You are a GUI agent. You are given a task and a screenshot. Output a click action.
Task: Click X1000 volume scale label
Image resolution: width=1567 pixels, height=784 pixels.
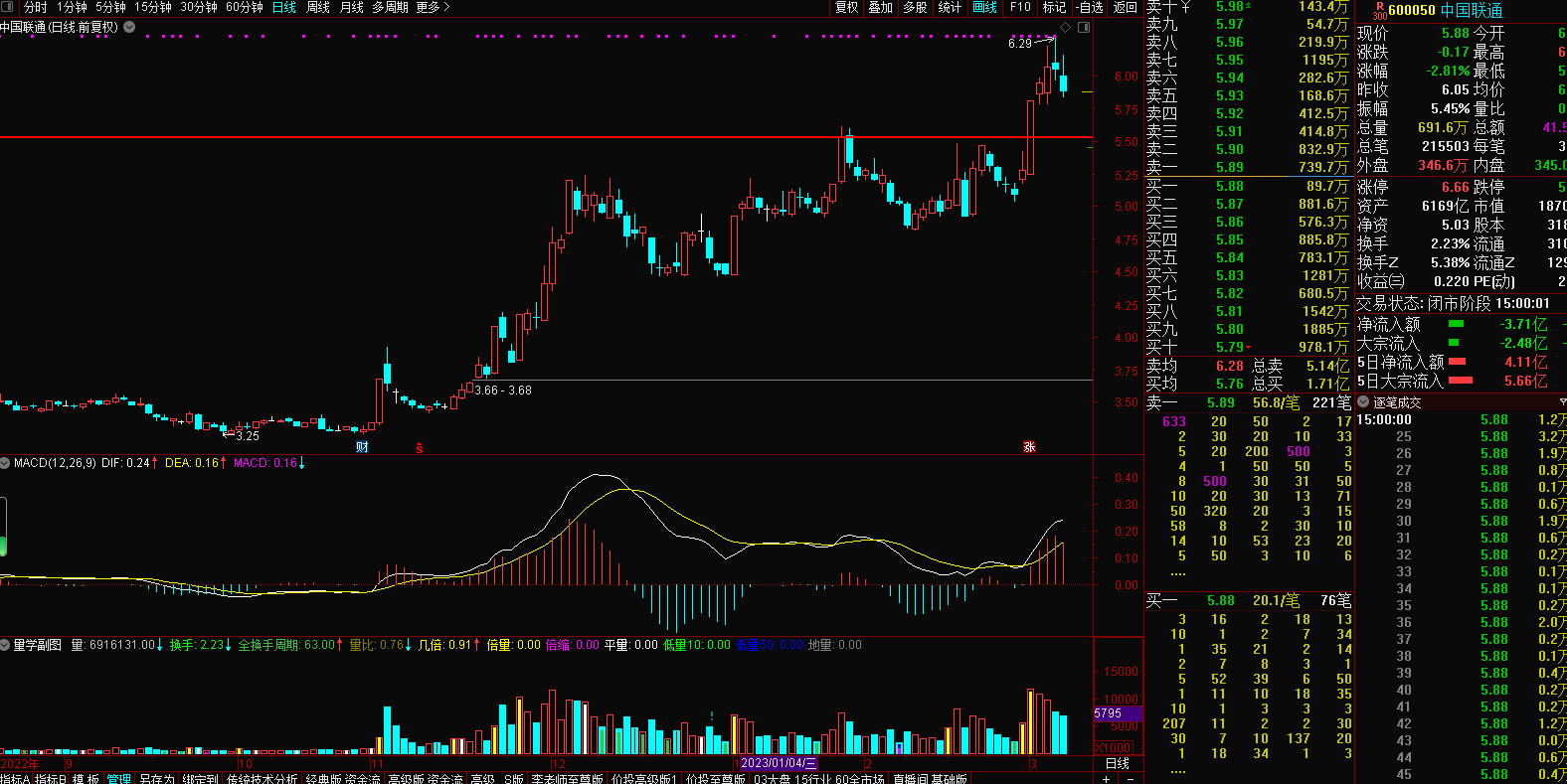(x=1114, y=747)
